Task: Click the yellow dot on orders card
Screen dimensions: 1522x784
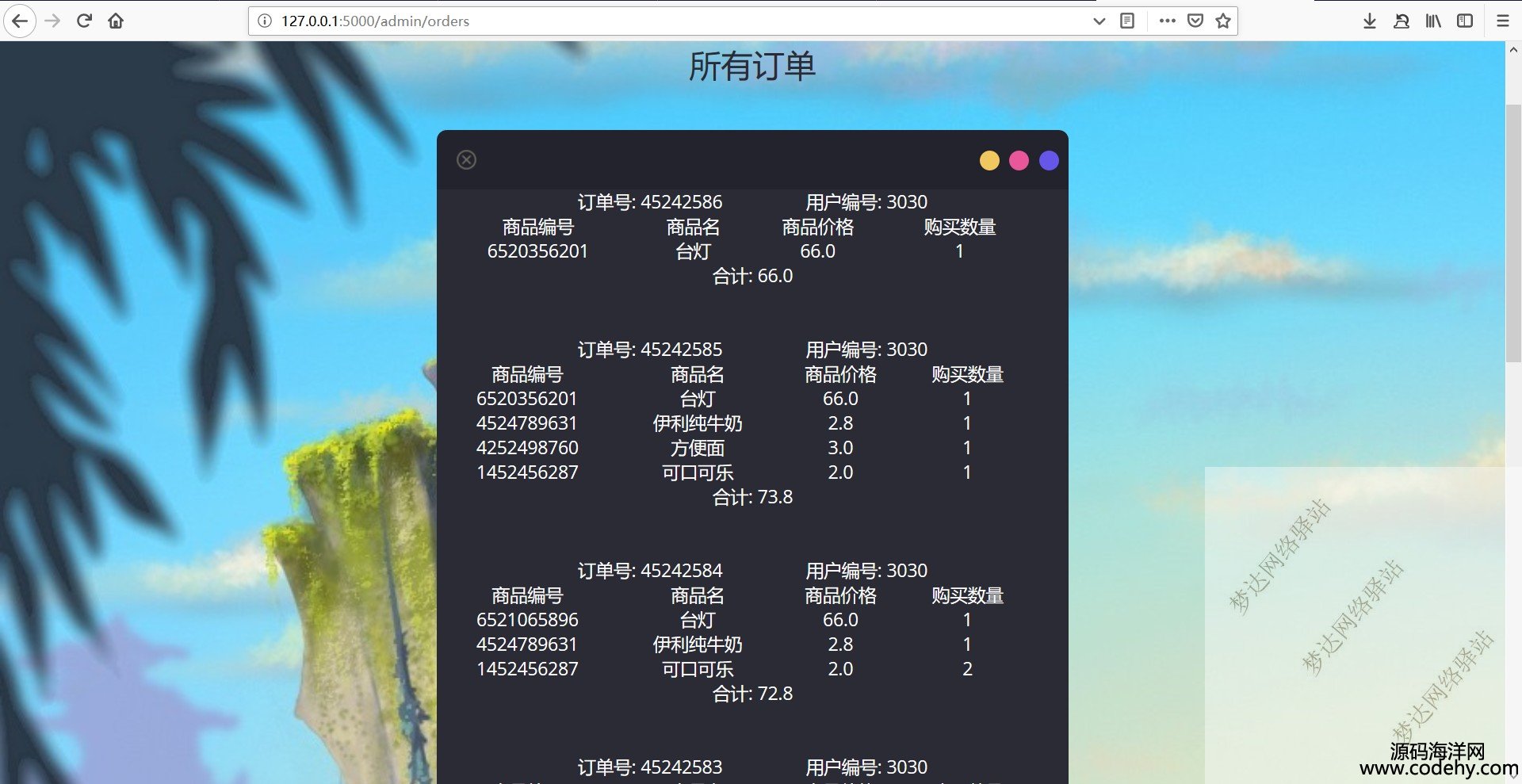Action: pyautogui.click(x=989, y=161)
